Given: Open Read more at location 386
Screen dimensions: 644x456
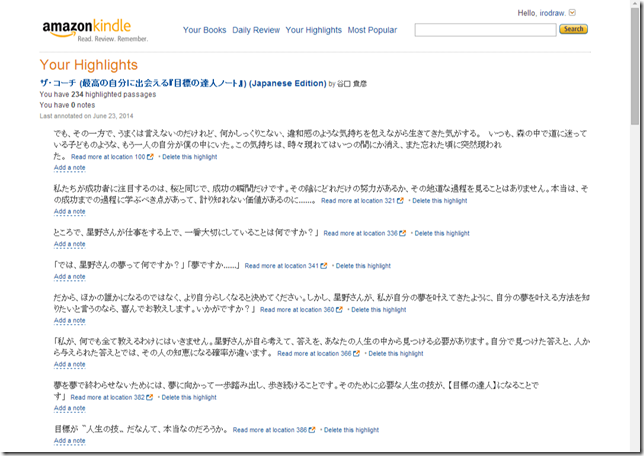Looking at the screenshot, I should coord(270,430).
